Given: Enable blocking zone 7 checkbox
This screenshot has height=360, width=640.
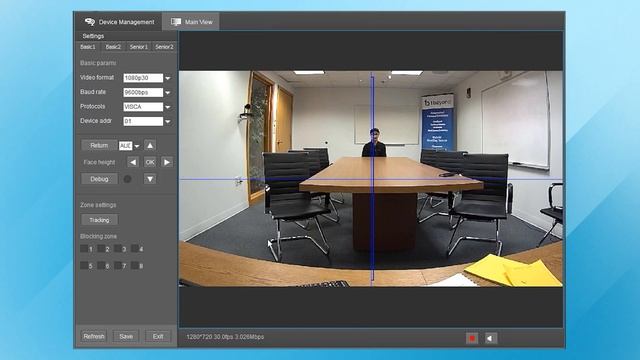Looking at the screenshot, I should click(x=118, y=265).
